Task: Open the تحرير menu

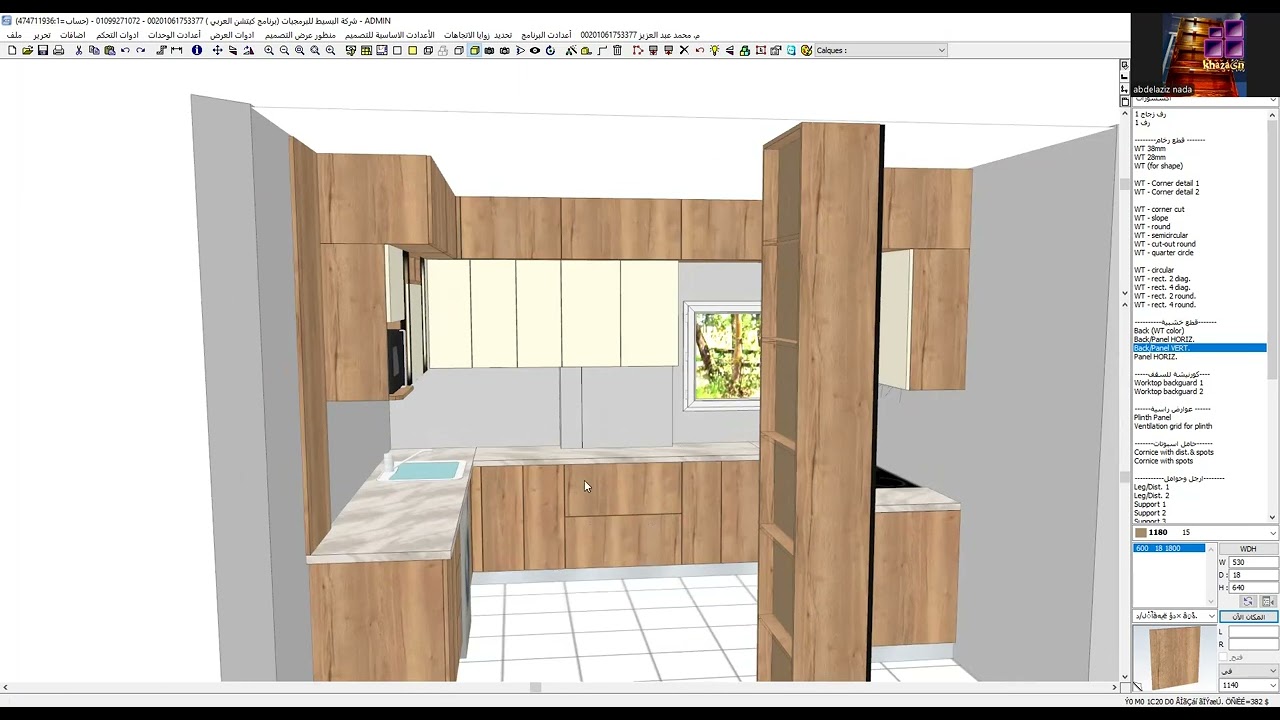Action: [x=42, y=35]
